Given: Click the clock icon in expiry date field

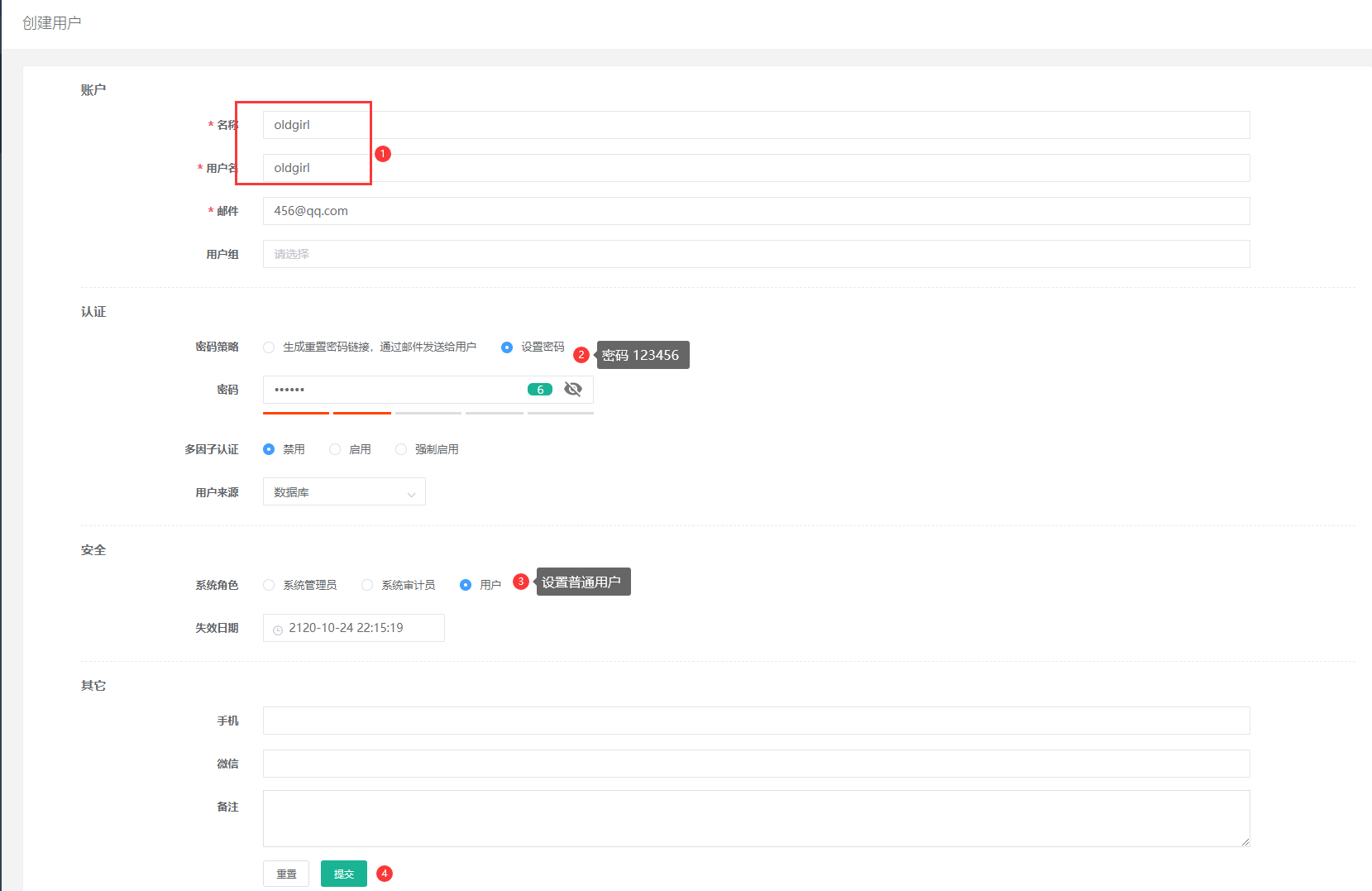Looking at the screenshot, I should pos(278,630).
